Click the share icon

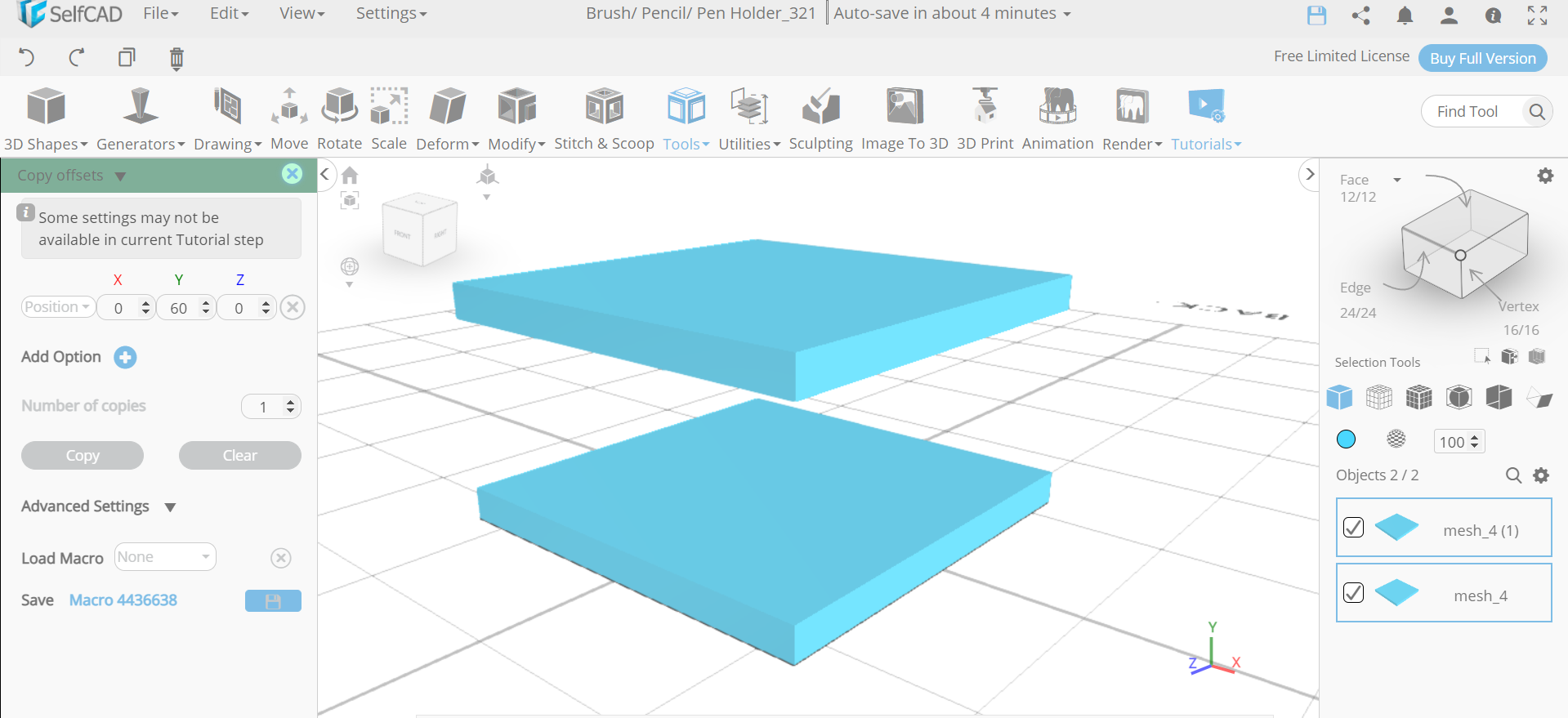coord(1361,15)
